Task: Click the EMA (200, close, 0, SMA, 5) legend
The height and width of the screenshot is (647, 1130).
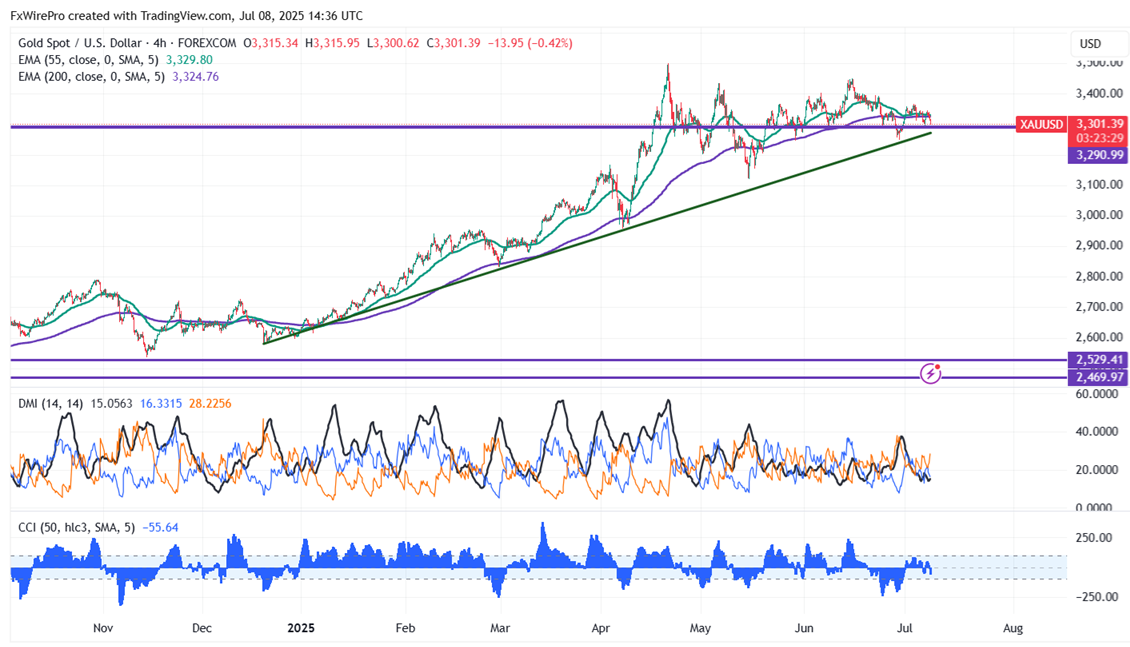Action: pyautogui.click(x=93, y=76)
